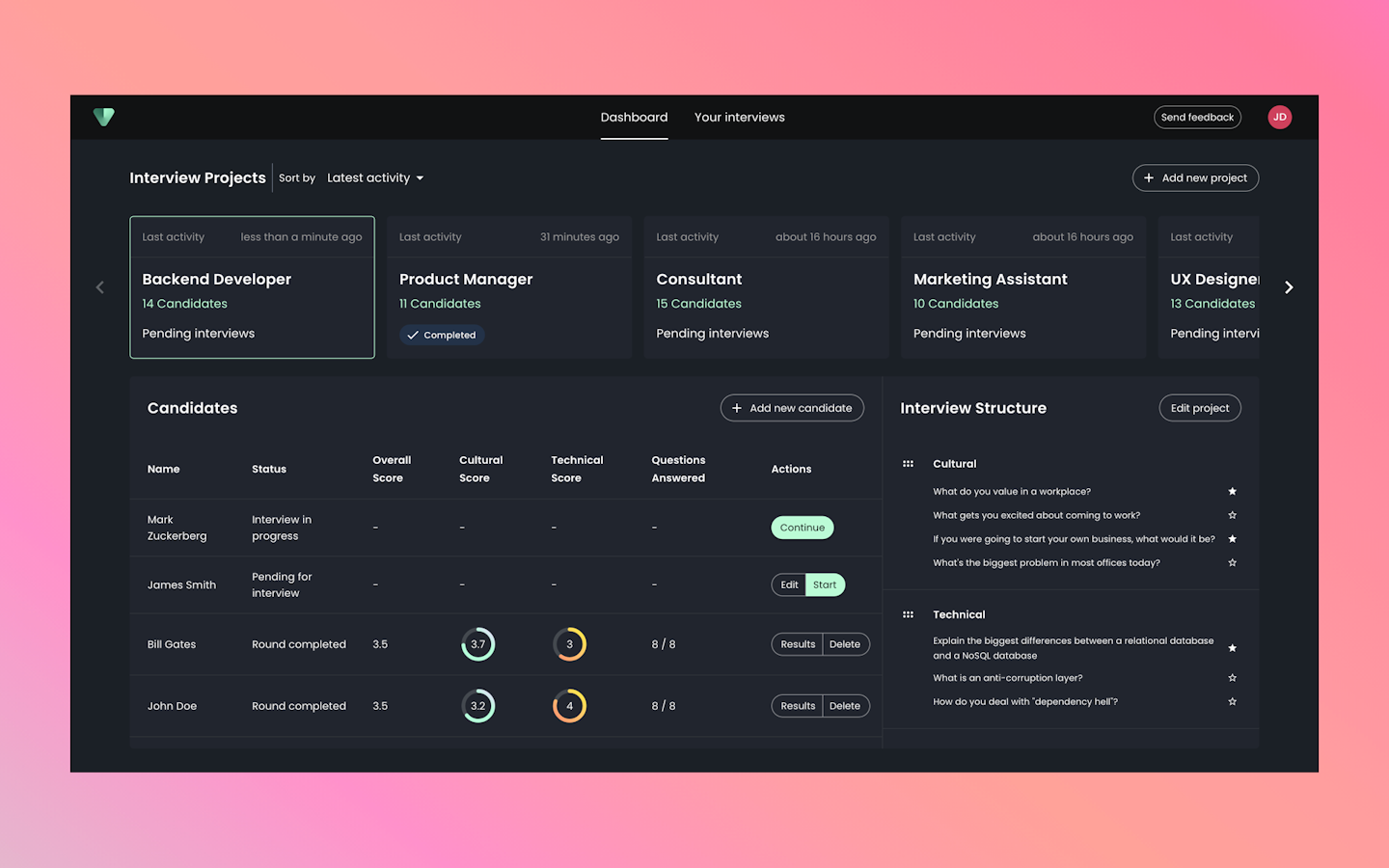Select the Product Manager project card
This screenshot has width=1389, height=868.
pyautogui.click(x=509, y=287)
